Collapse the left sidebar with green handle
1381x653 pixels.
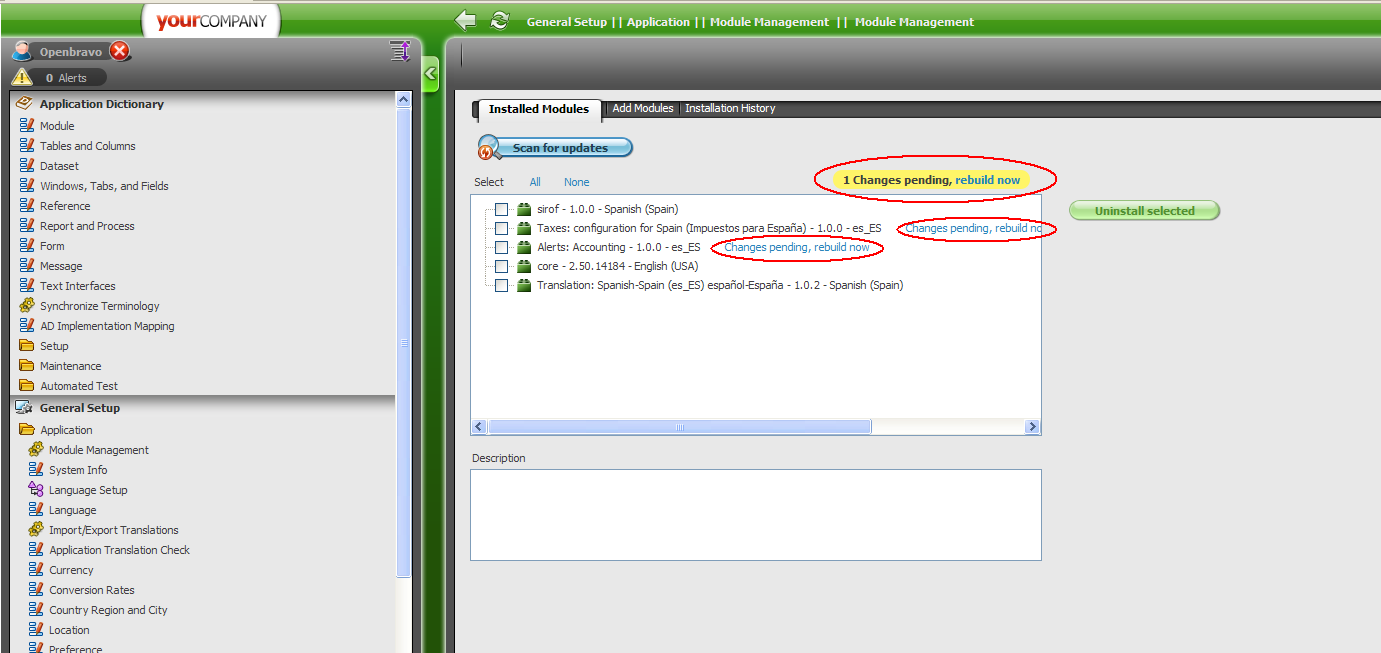[430, 73]
